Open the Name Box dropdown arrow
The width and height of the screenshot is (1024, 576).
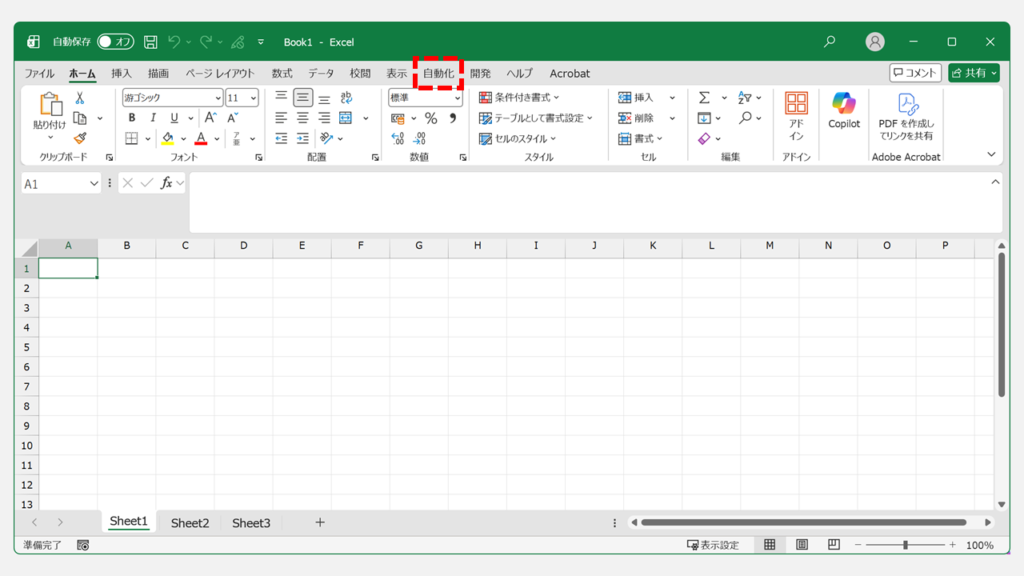tap(93, 184)
